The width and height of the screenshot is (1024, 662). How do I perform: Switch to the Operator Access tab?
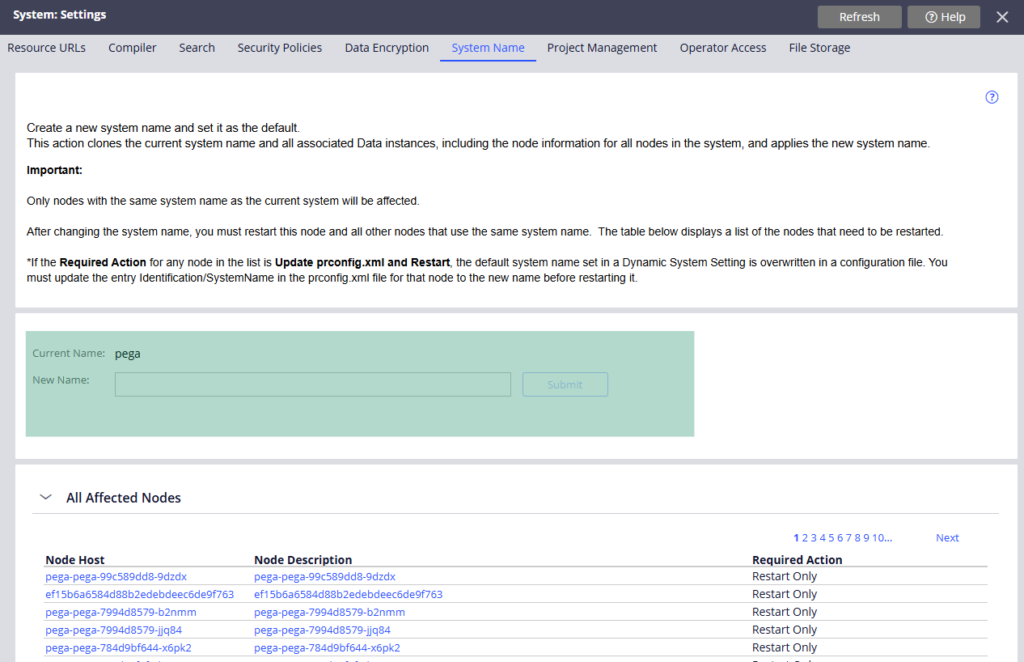coord(723,48)
